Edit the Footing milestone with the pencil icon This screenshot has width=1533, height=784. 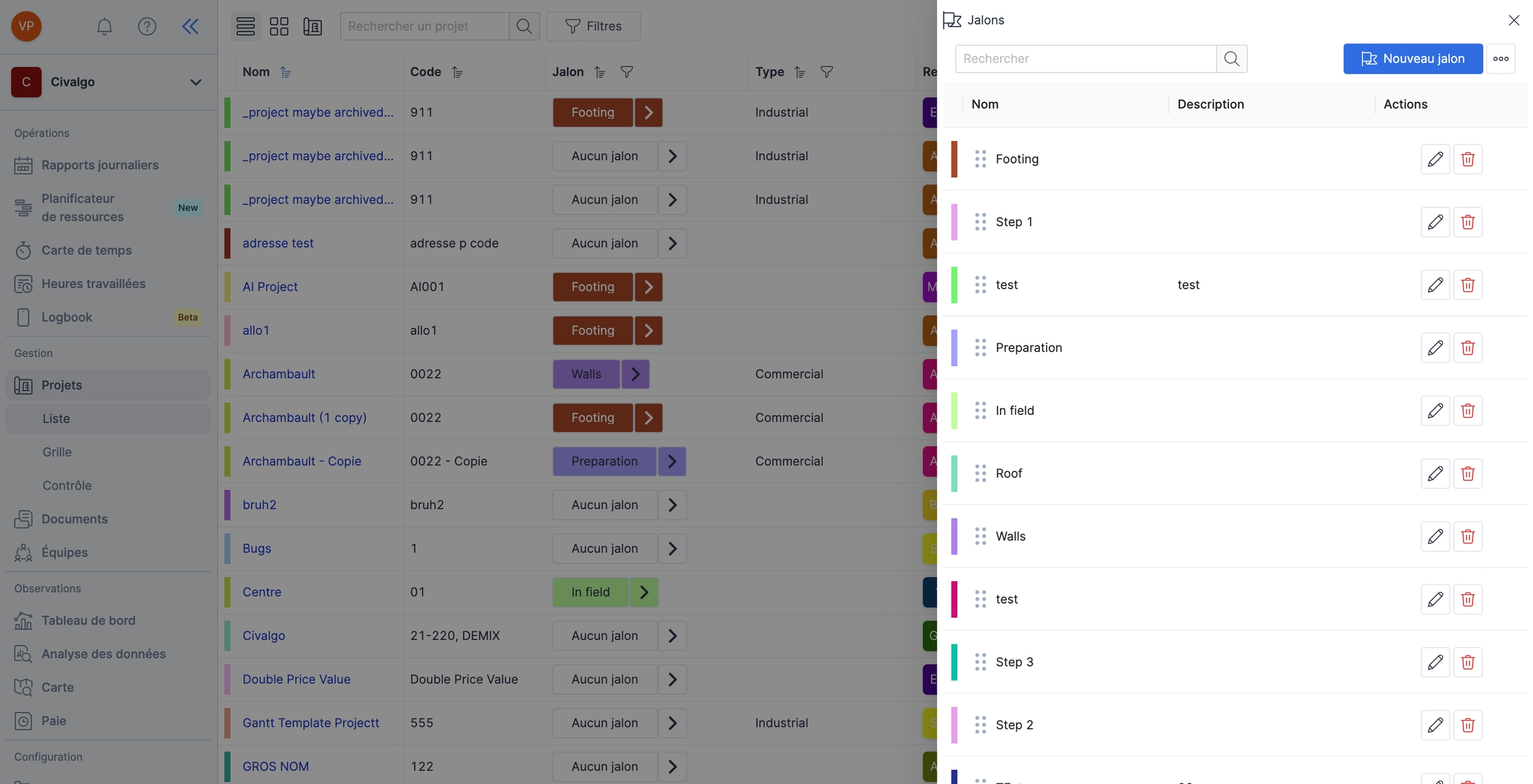pyautogui.click(x=1435, y=159)
